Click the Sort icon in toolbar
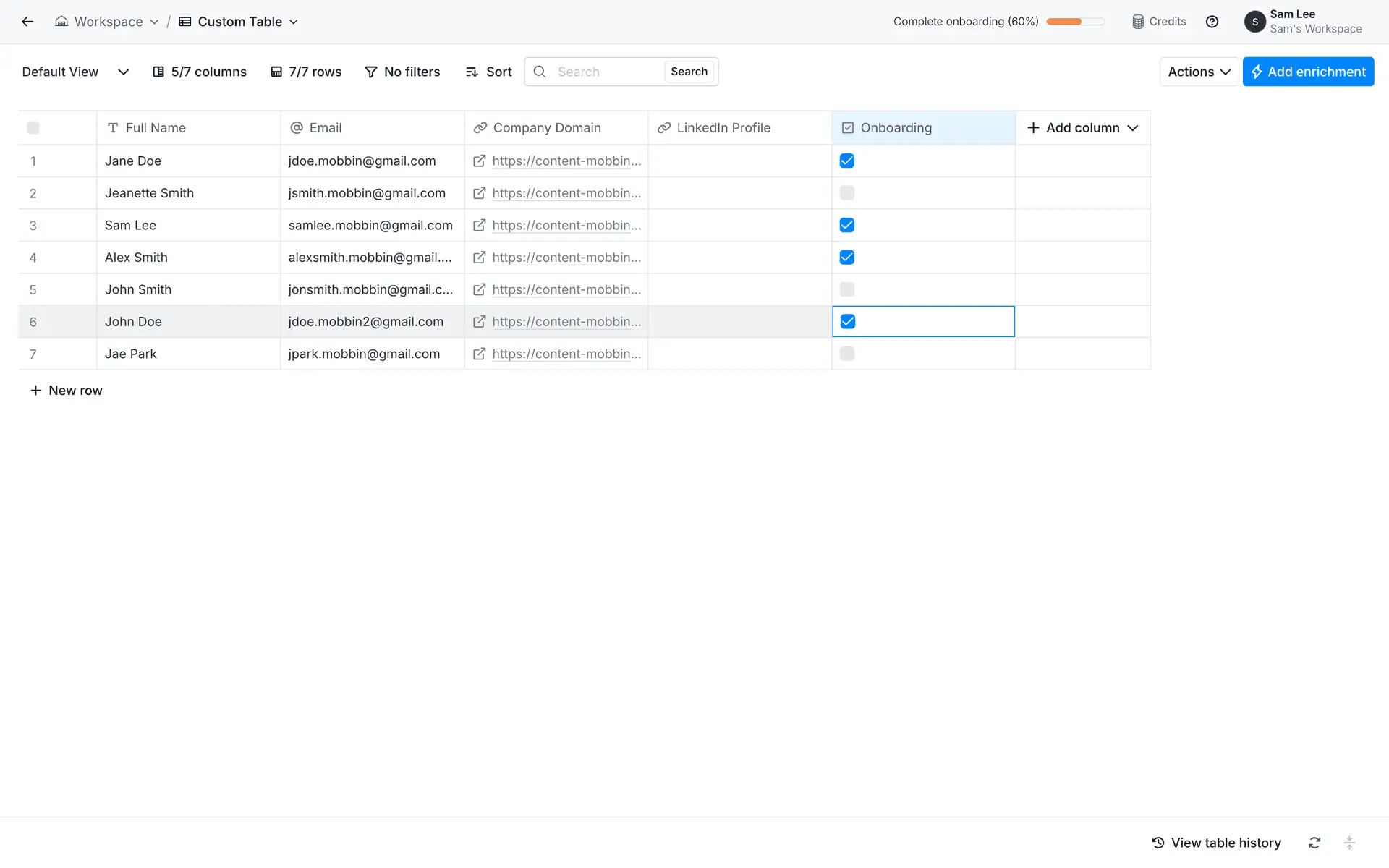1389x868 pixels. (472, 72)
